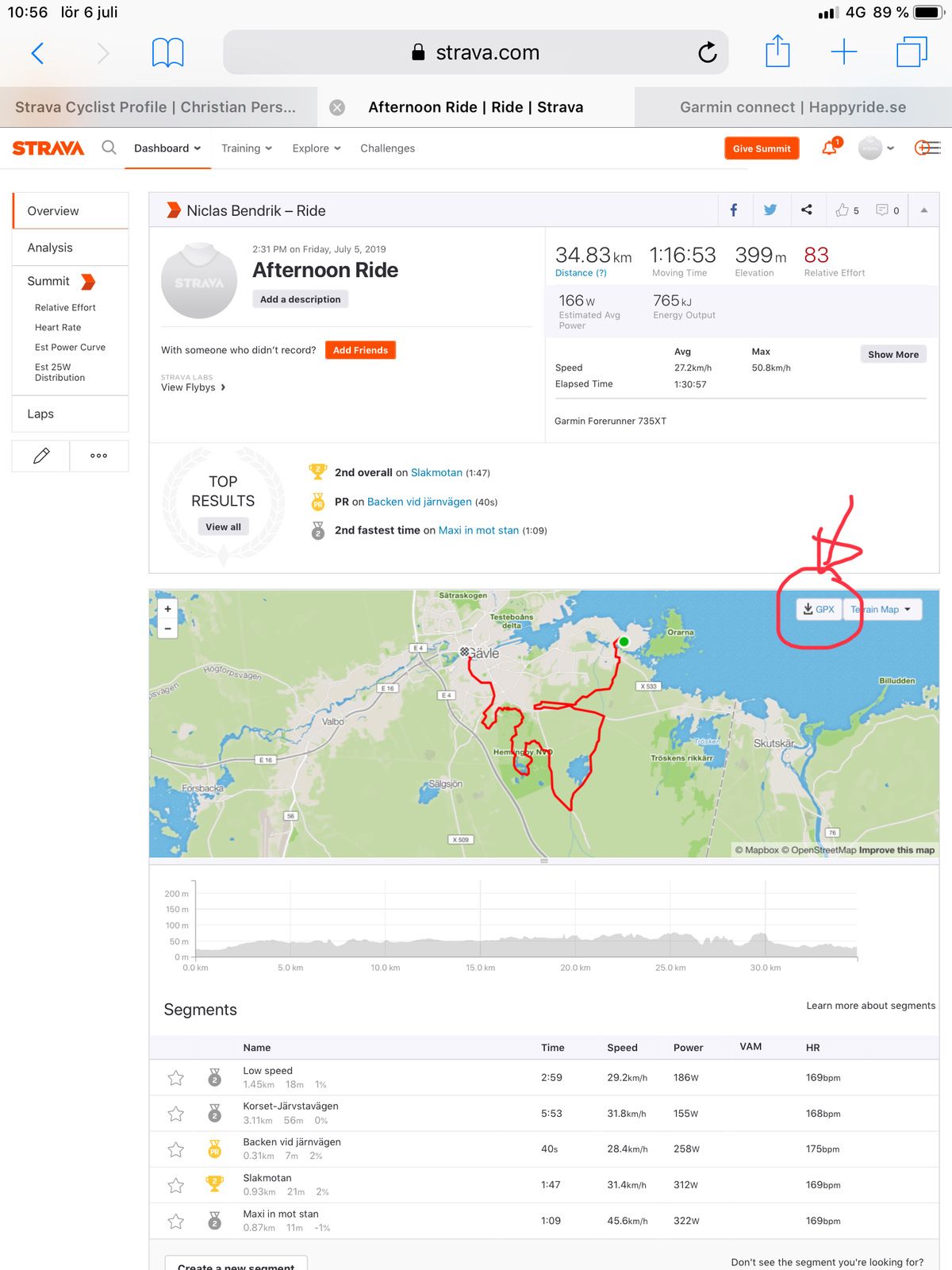Star the Low speed segment
The width and height of the screenshot is (952, 1270).
pyautogui.click(x=176, y=1078)
